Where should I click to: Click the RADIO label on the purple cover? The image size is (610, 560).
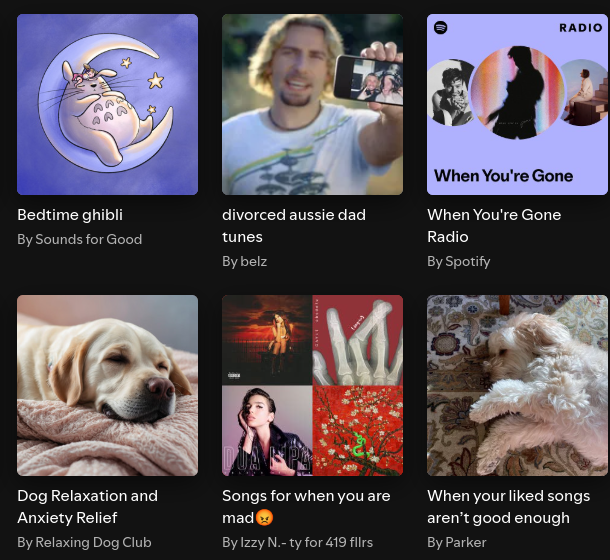click(581, 28)
